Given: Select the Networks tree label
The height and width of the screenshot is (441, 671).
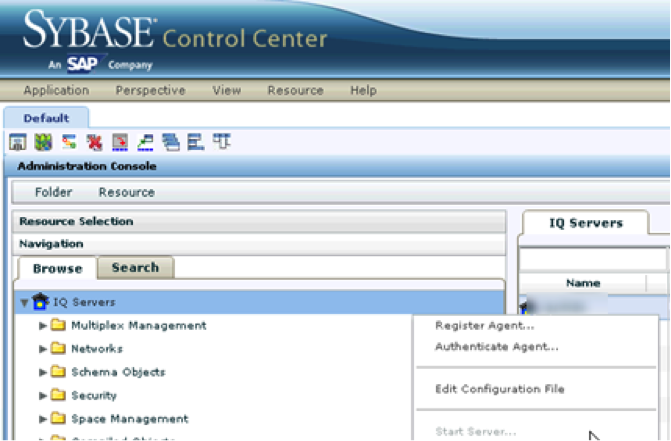Looking at the screenshot, I should pos(97,349).
